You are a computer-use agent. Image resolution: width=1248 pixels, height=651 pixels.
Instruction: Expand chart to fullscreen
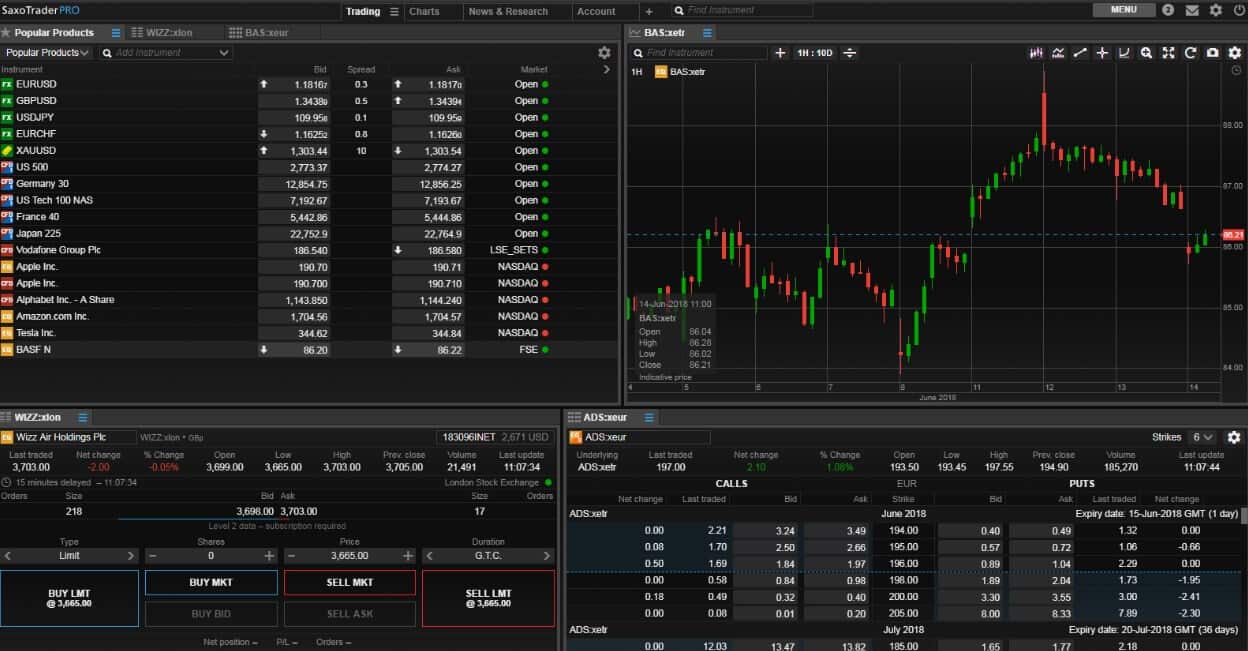1168,53
